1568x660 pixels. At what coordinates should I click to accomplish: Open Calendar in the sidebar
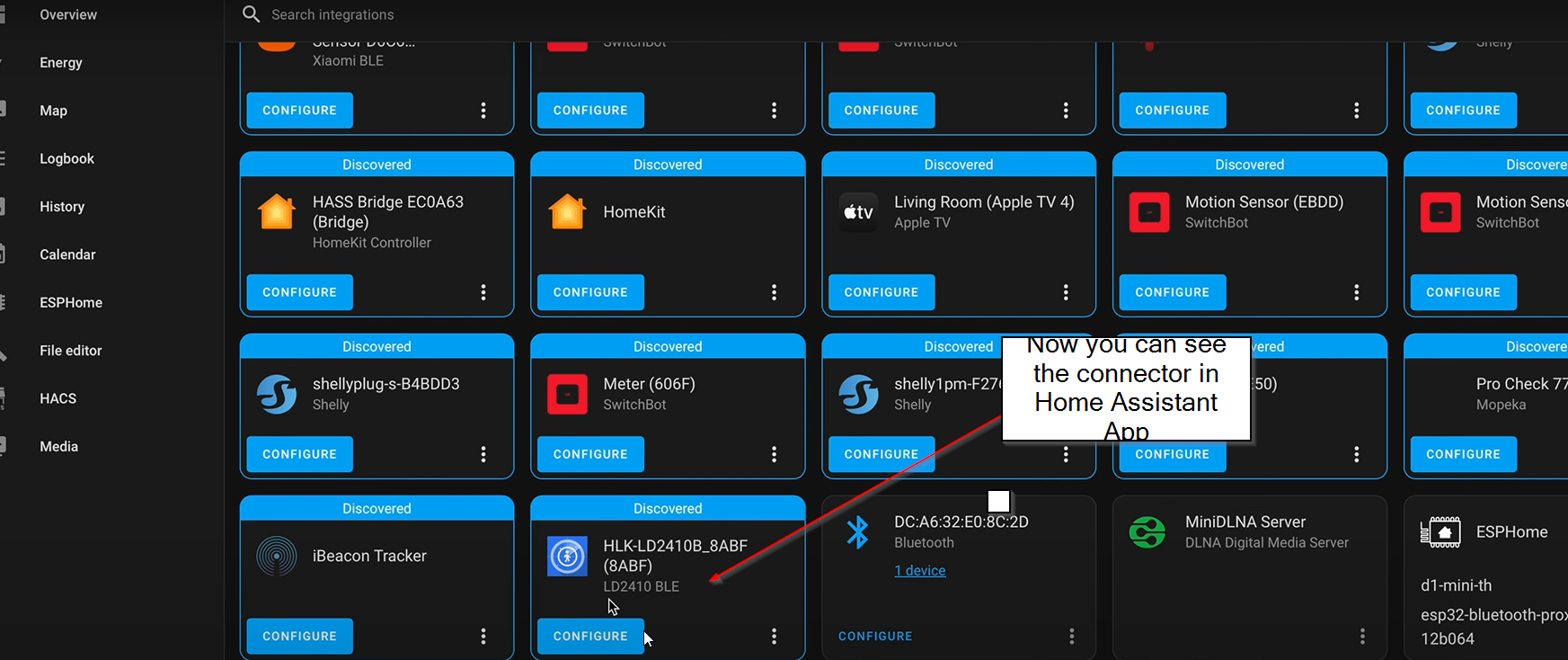coord(67,254)
